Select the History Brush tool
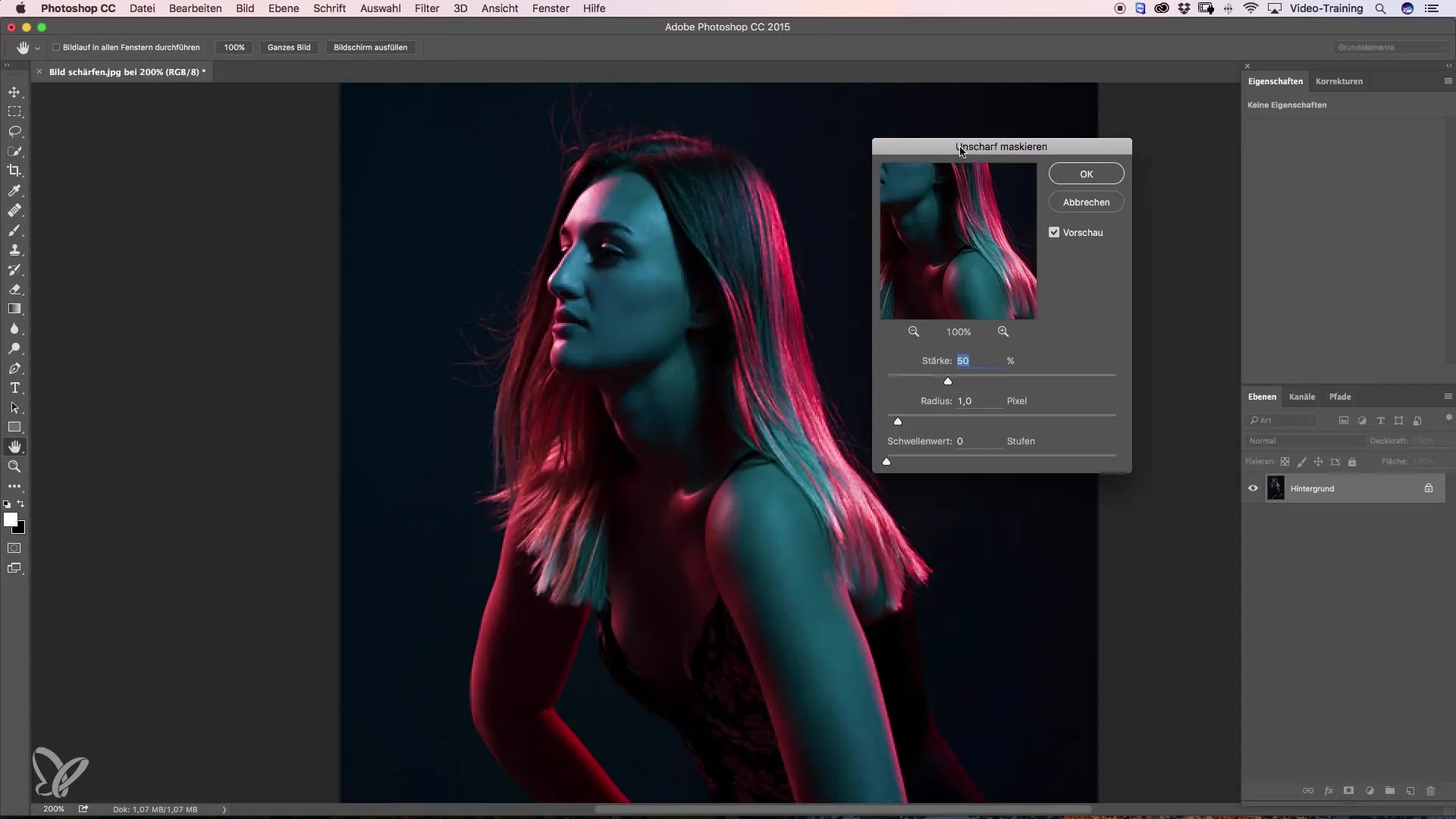This screenshot has width=1456, height=819. (x=14, y=269)
